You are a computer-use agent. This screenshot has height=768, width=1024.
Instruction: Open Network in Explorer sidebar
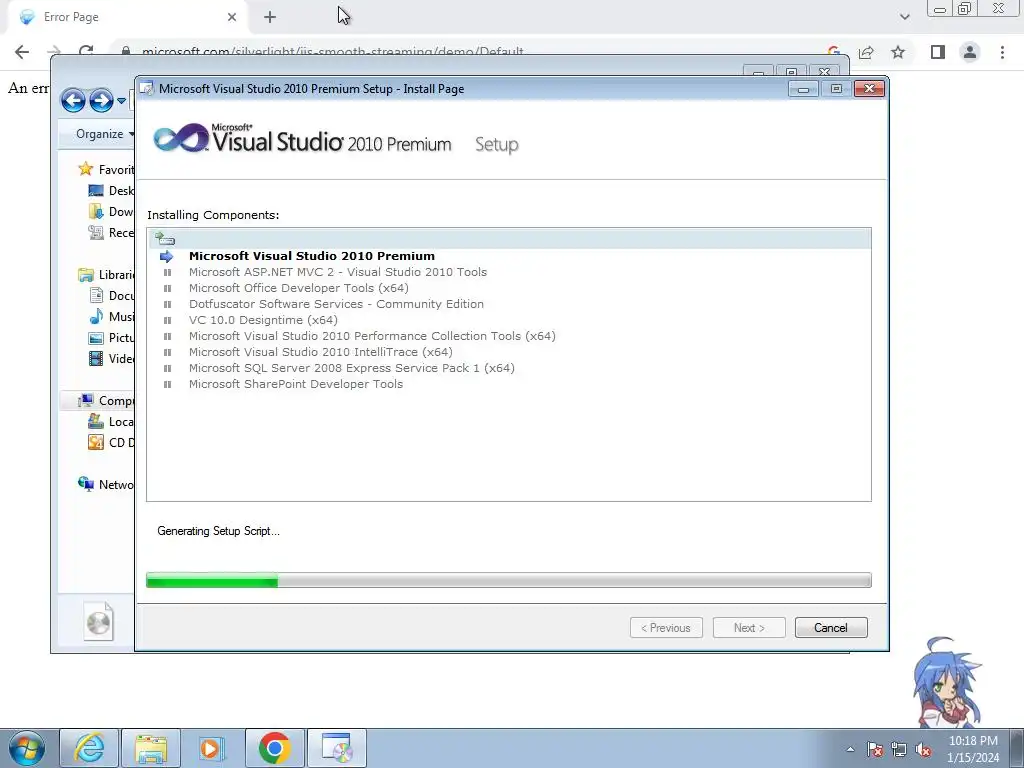(x=106, y=485)
